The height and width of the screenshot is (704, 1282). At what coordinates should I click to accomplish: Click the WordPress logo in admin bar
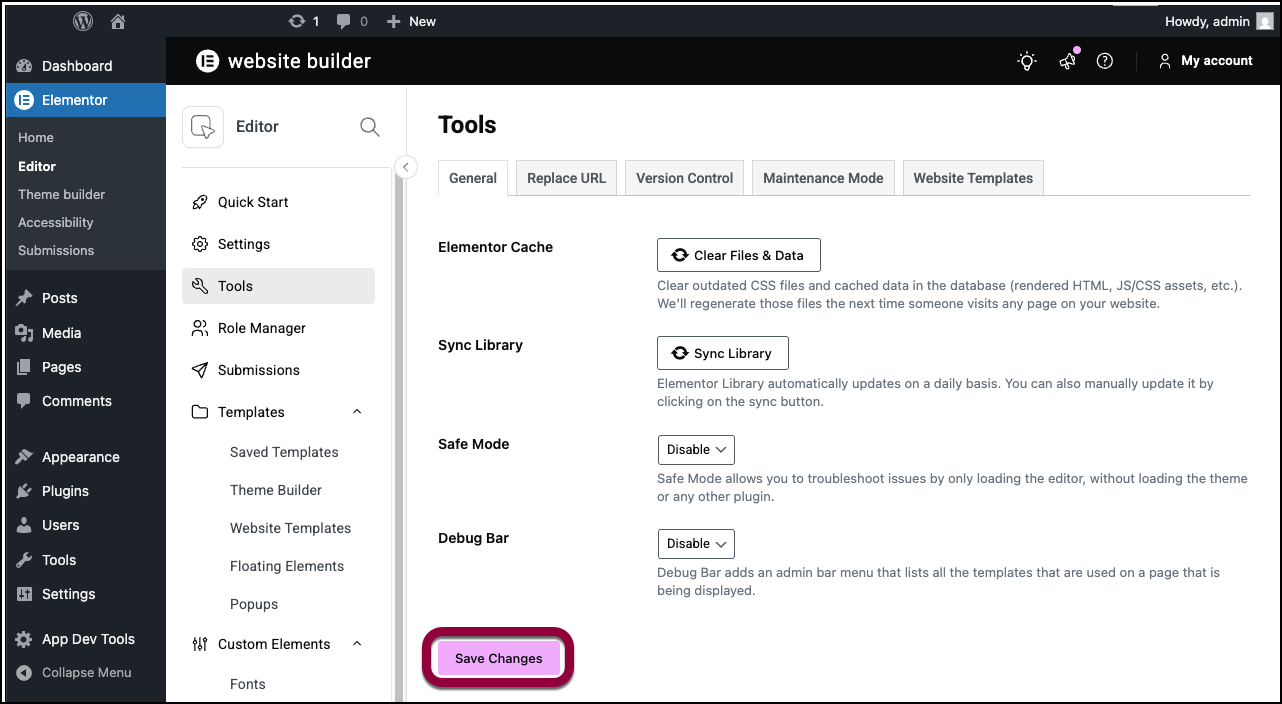[84, 21]
